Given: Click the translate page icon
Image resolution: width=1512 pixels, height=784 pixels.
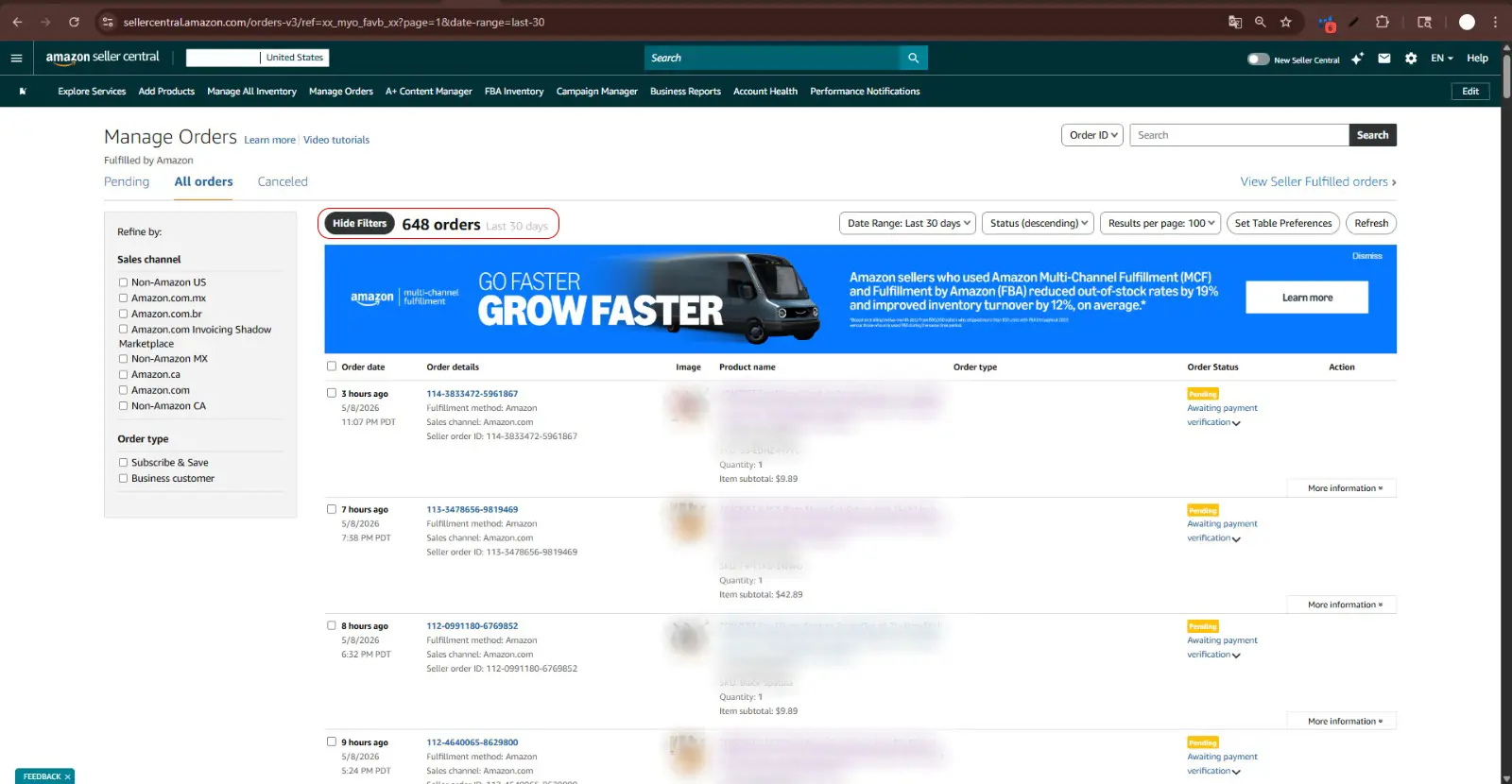Looking at the screenshot, I should [x=1235, y=22].
